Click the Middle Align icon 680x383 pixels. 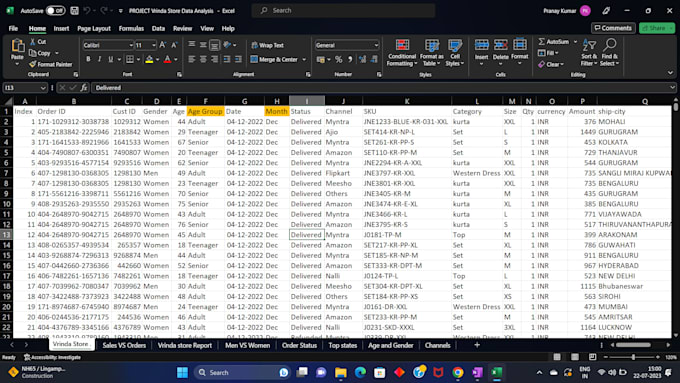[x=203, y=45]
